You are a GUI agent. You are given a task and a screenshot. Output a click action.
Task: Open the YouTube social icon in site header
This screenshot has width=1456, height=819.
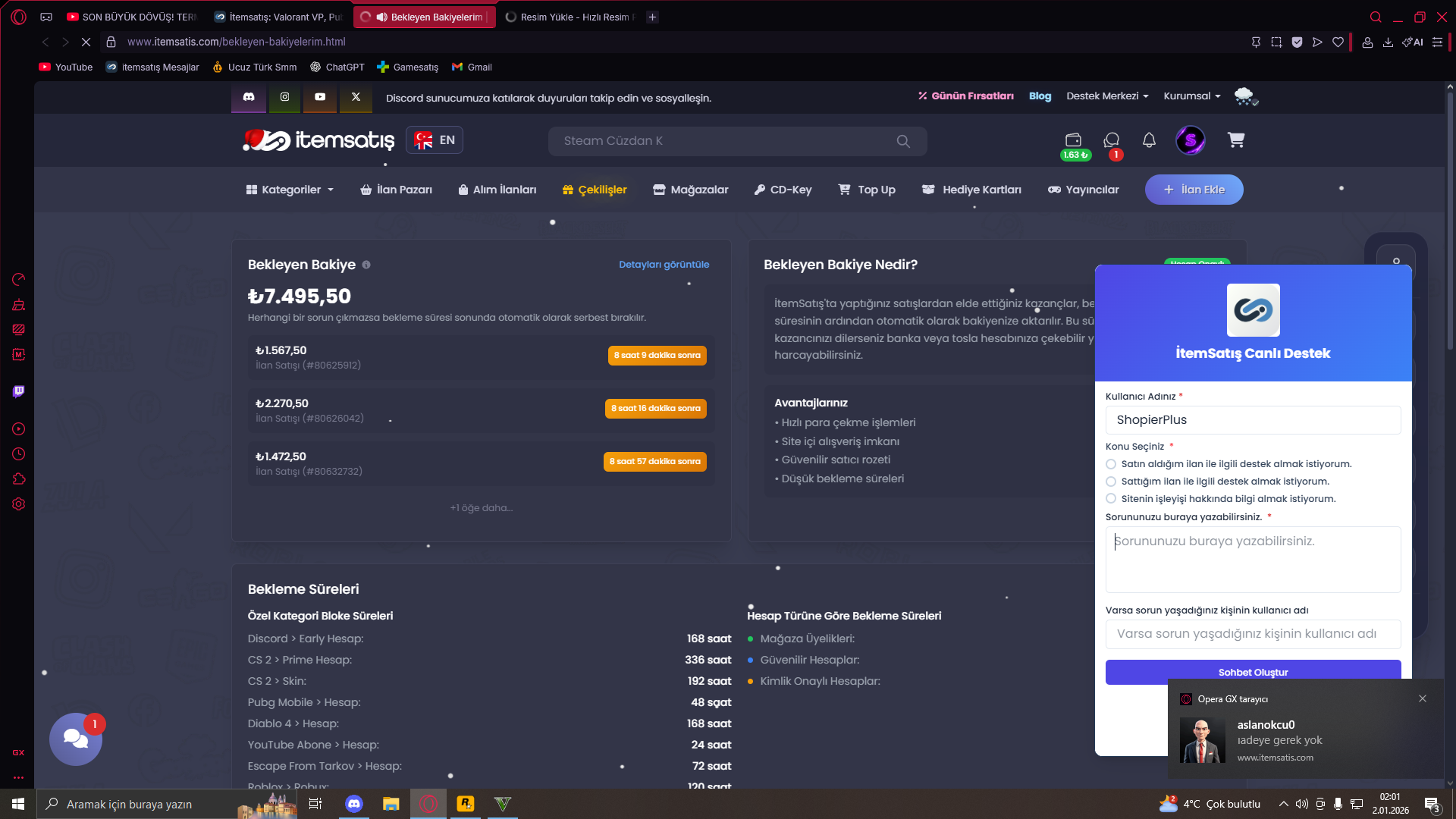[320, 97]
